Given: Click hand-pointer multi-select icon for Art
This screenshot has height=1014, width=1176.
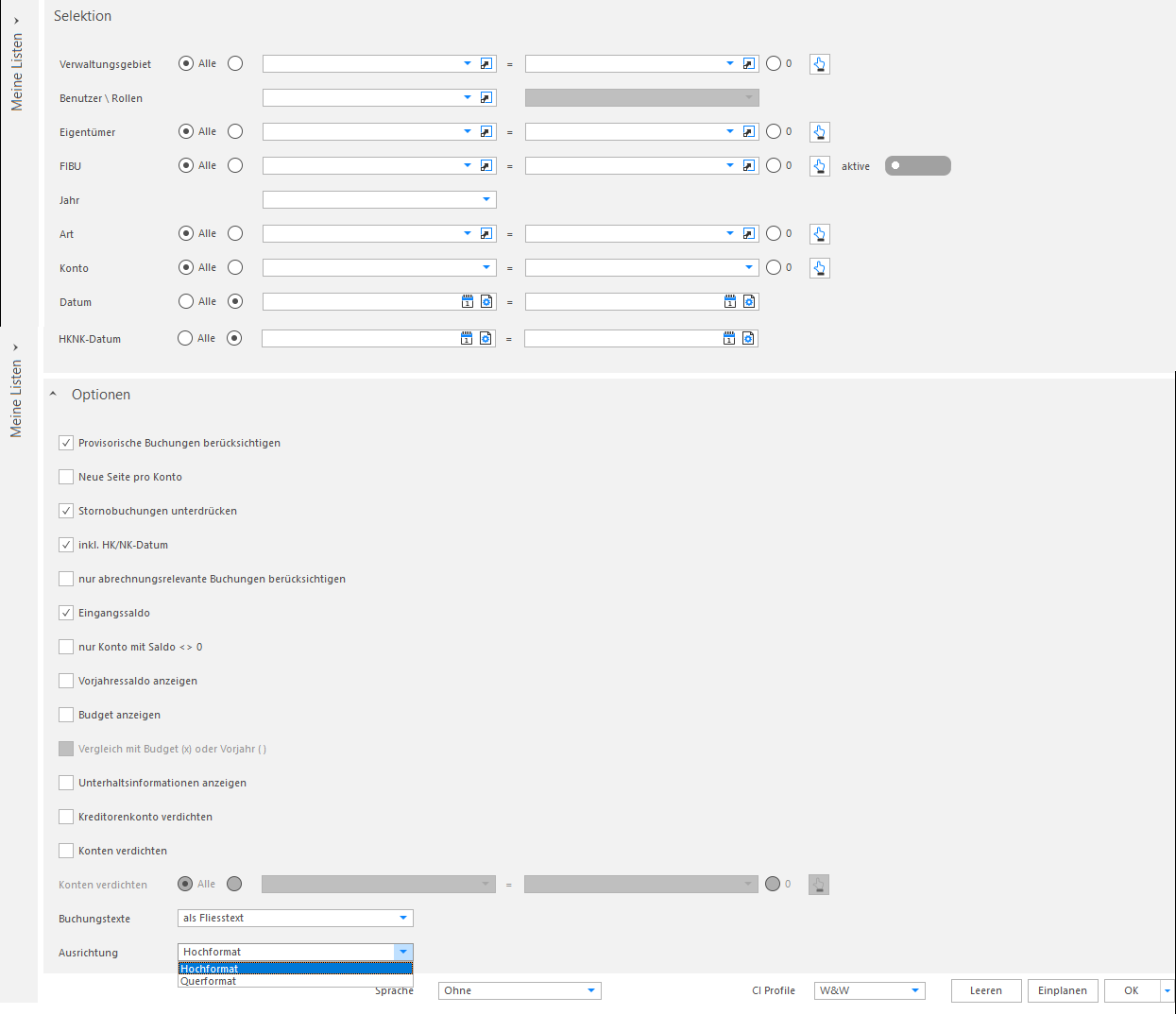Looking at the screenshot, I should click(820, 234).
